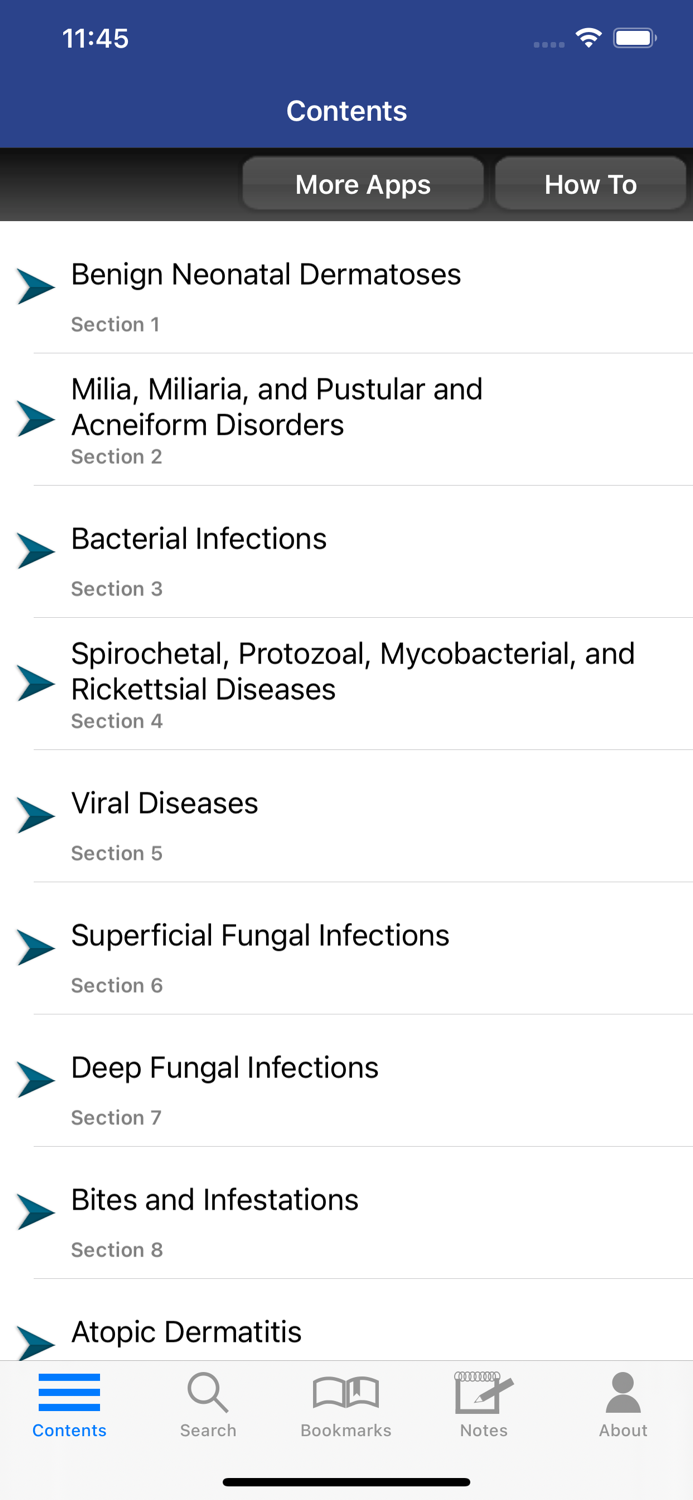693x1500 pixels.
Task: Switch to the Bookmarks tab
Action: point(345,1405)
